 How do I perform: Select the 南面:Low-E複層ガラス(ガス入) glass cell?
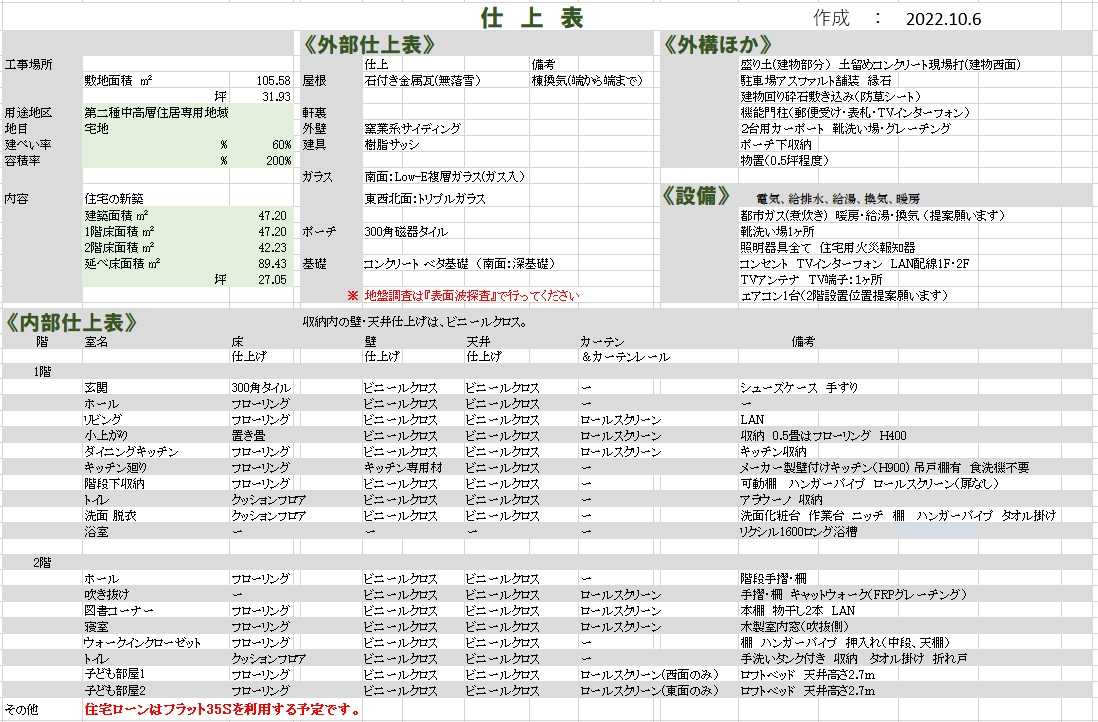point(444,177)
